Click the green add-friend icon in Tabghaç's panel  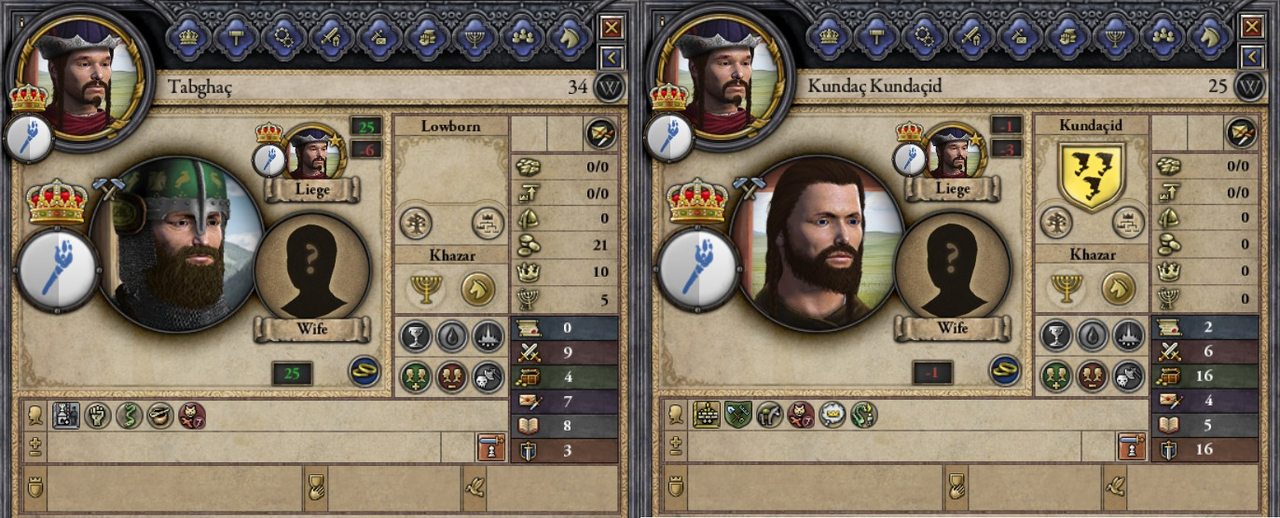click(x=416, y=376)
